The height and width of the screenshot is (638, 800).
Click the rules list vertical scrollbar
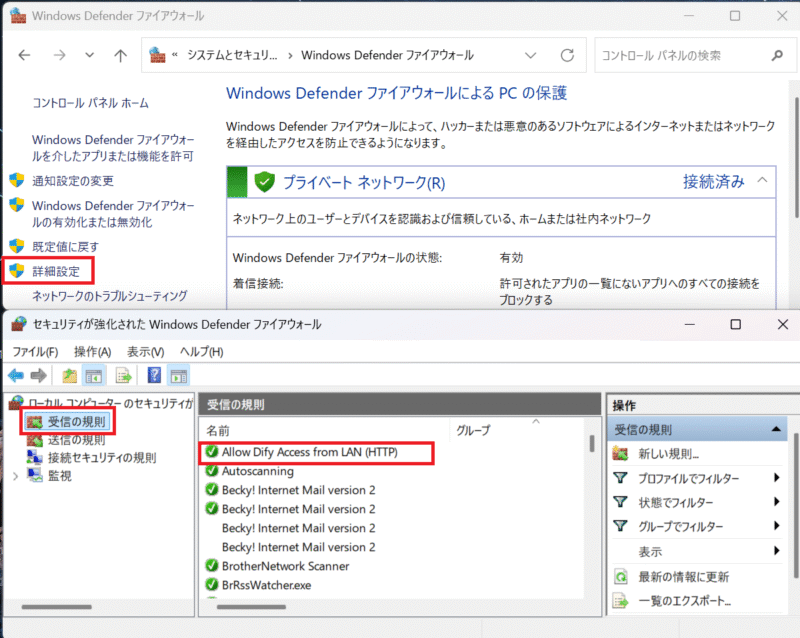[592, 443]
